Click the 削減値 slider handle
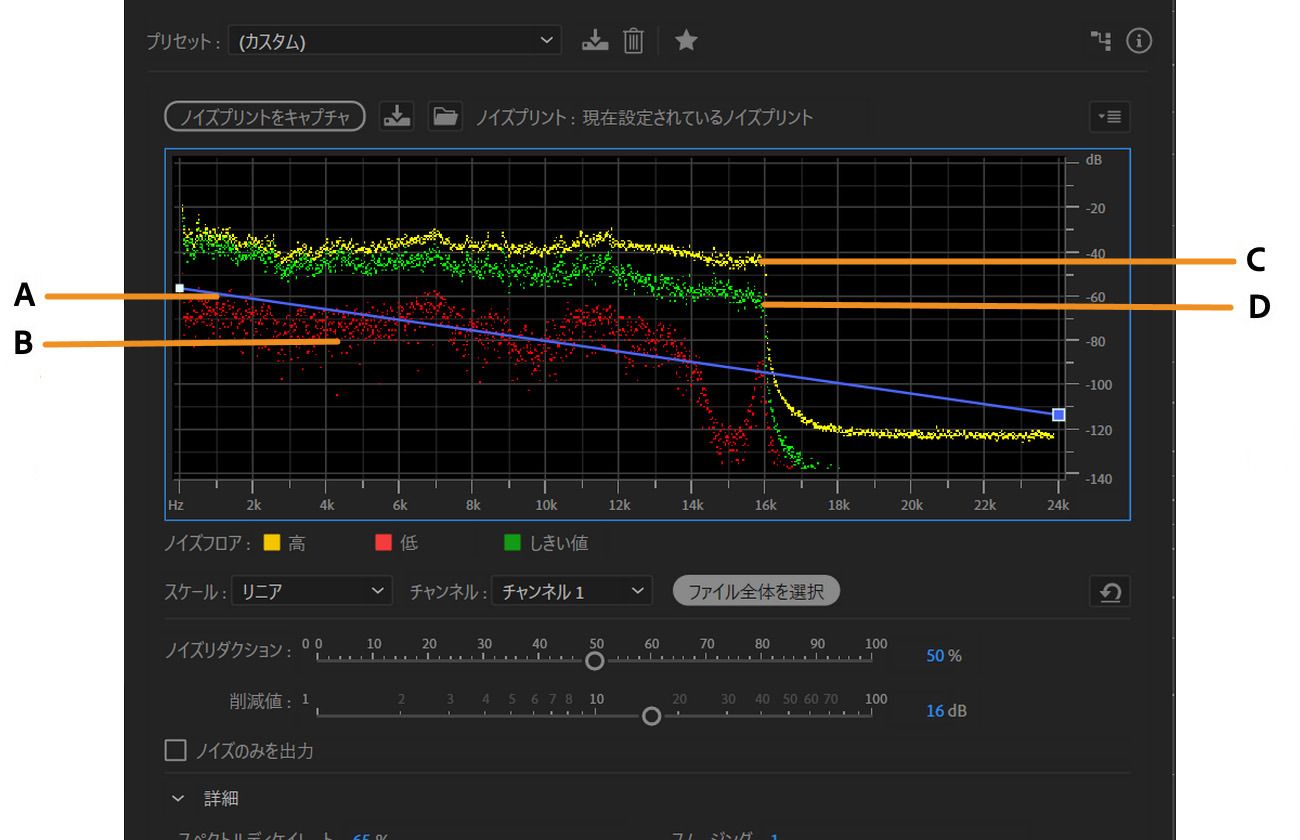 pos(652,716)
